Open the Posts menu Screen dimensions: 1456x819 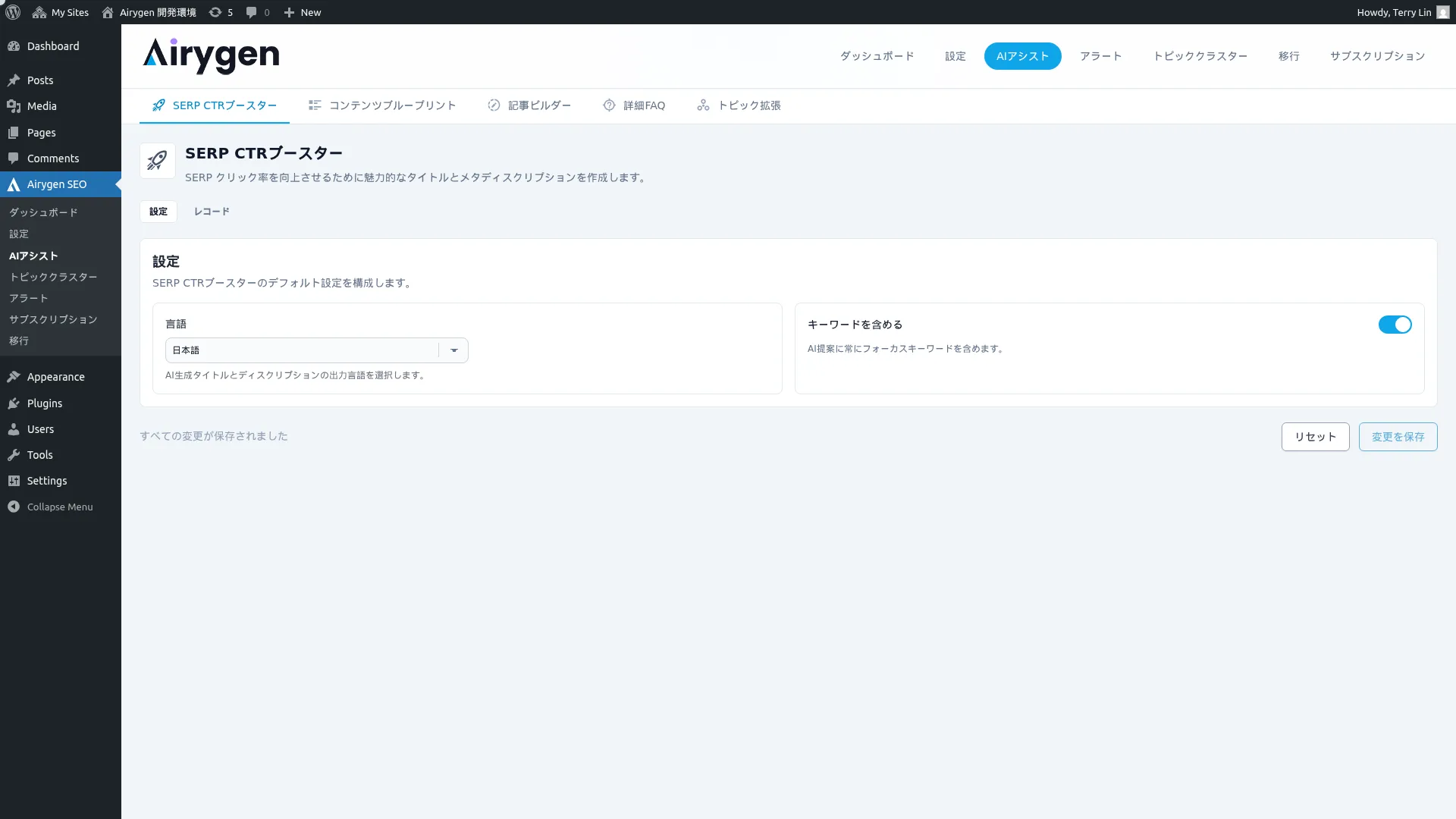(61, 80)
